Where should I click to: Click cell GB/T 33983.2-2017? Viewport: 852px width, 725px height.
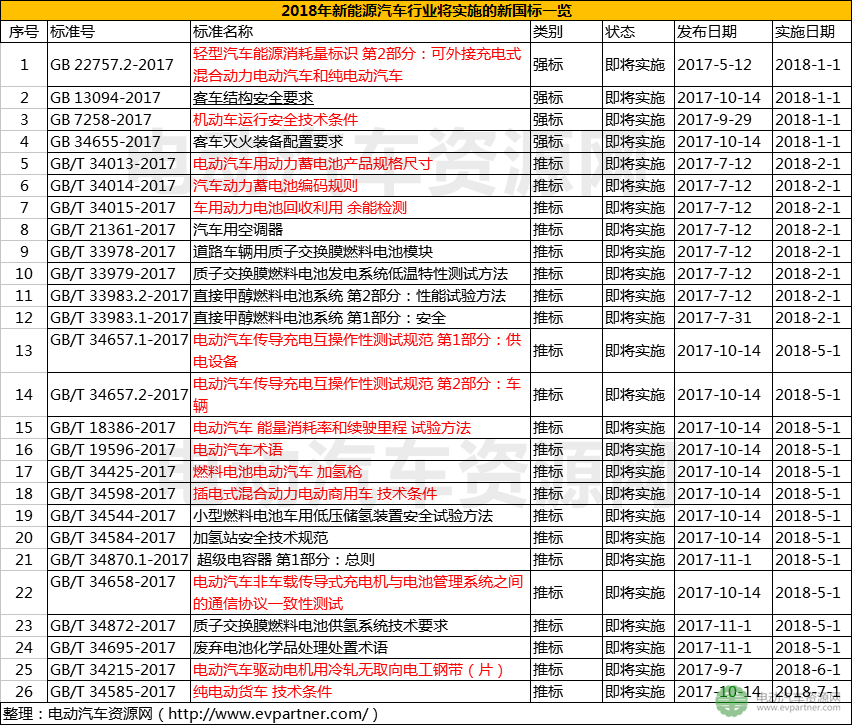[119, 296]
